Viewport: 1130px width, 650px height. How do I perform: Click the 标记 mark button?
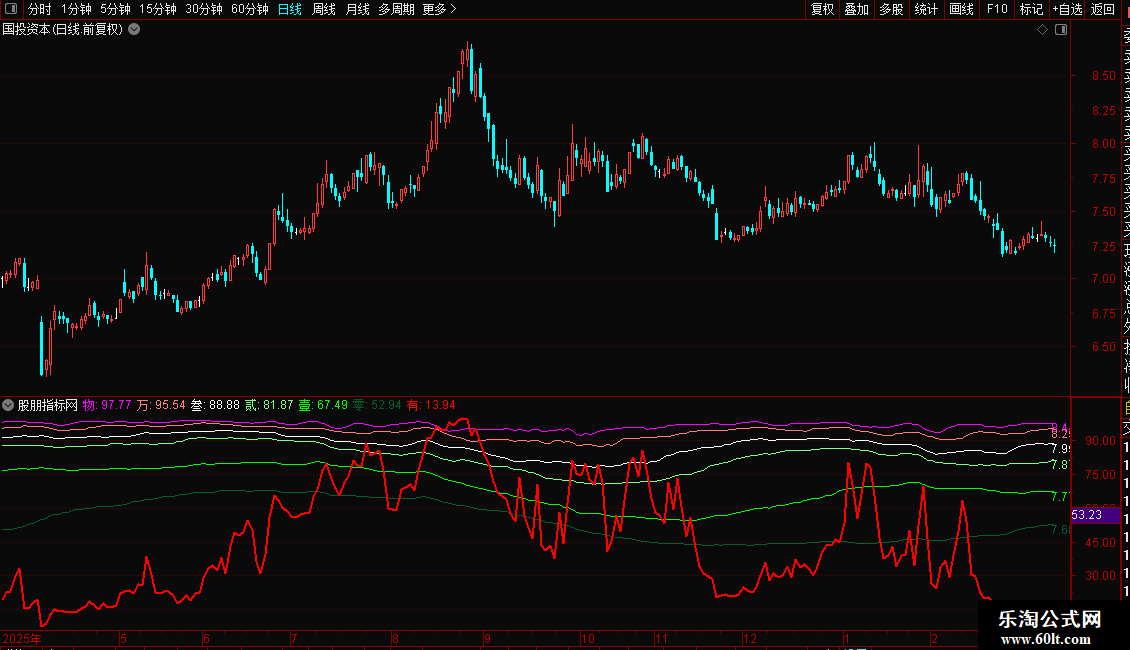1031,9
